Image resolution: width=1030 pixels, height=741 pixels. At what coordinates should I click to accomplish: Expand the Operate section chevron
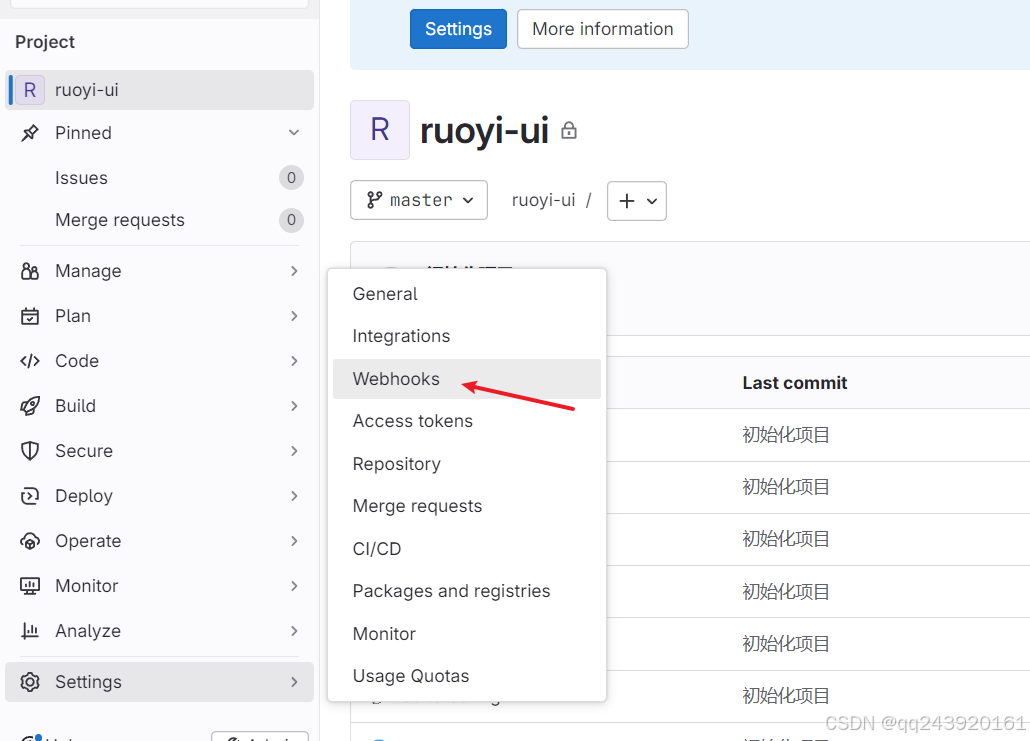pyautogui.click(x=294, y=541)
